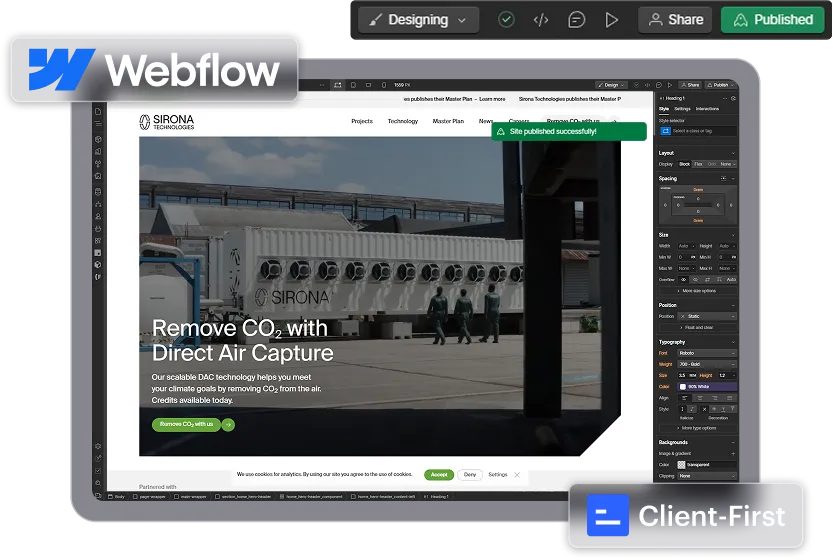The image size is (833, 560).
Task: Set Overflow to visible eye icon
Action: pyautogui.click(x=684, y=279)
